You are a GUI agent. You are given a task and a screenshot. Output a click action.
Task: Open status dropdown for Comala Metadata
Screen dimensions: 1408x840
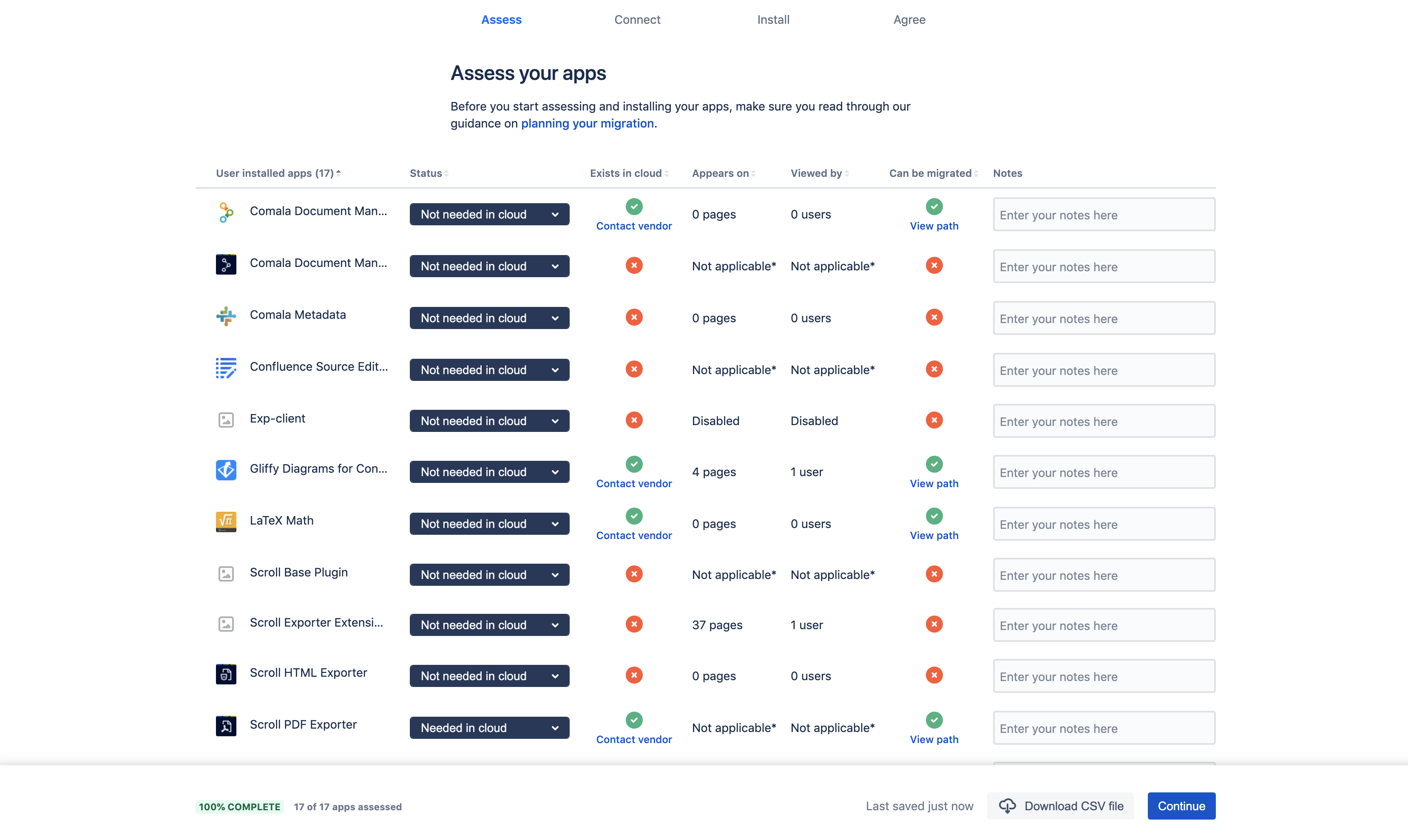[489, 318]
